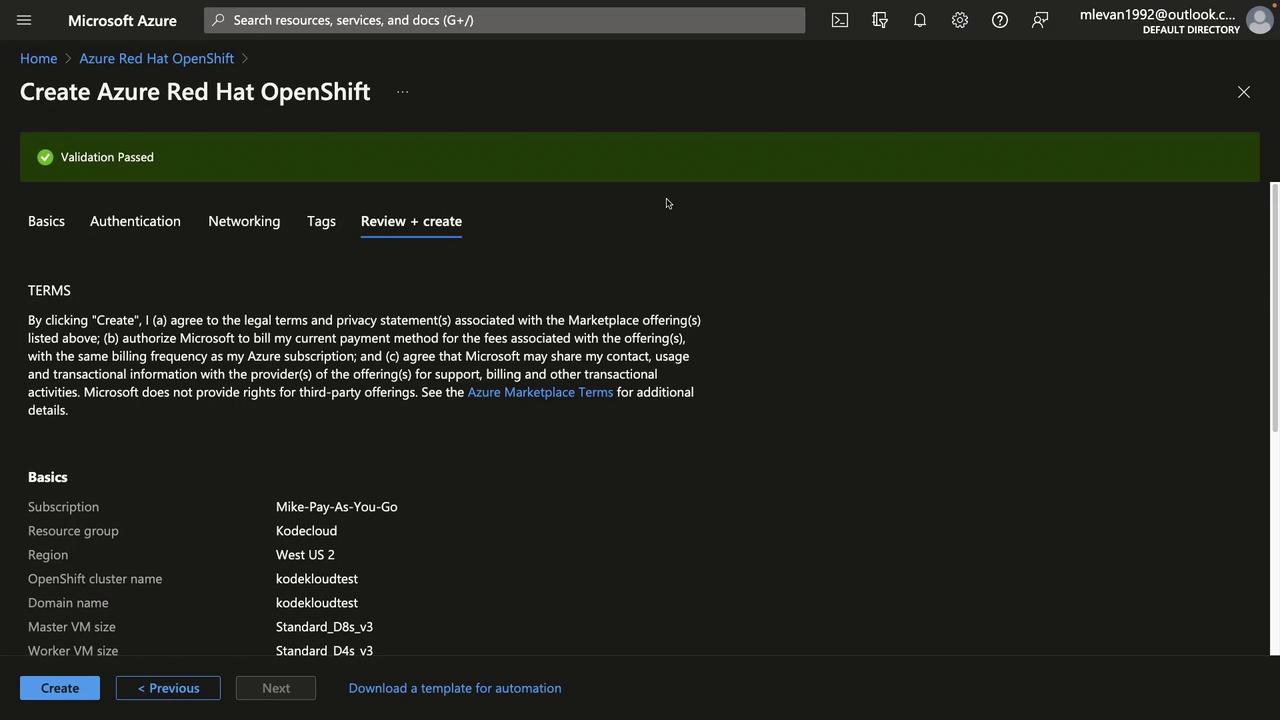The image size is (1280, 720).
Task: Click the Feedback icon
Action: pos(1040,20)
